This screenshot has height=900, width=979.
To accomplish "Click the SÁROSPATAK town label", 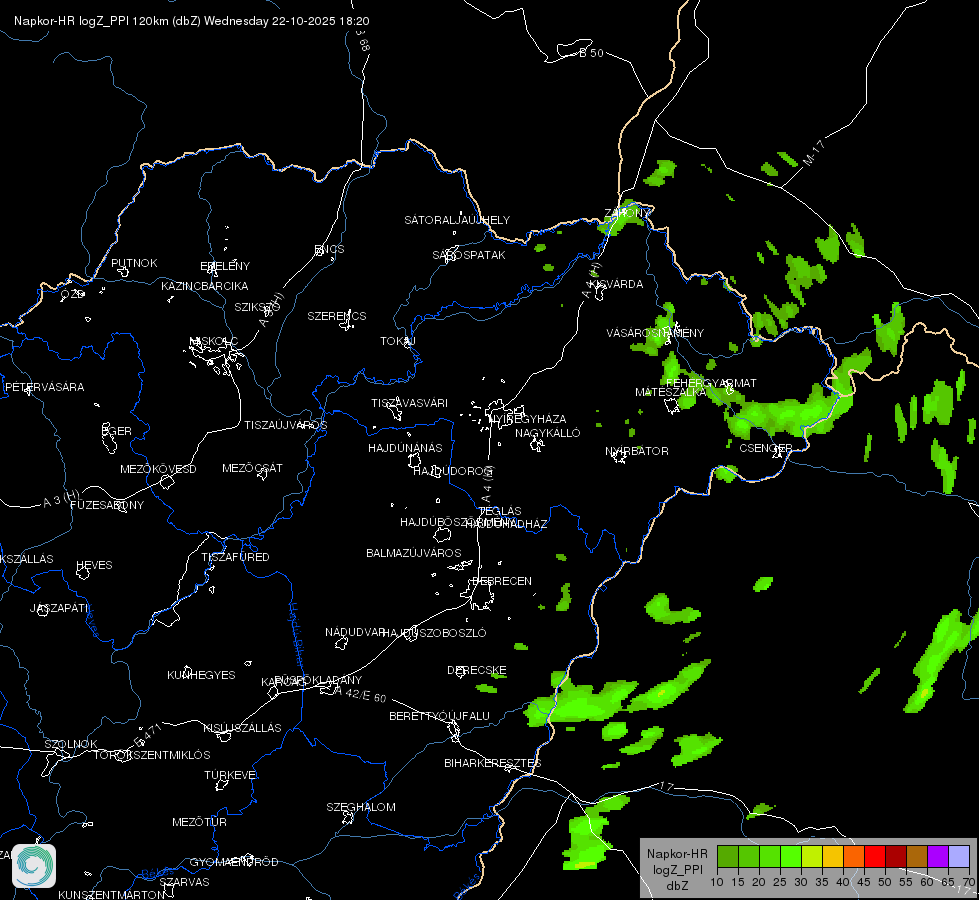I will [x=469, y=255].
